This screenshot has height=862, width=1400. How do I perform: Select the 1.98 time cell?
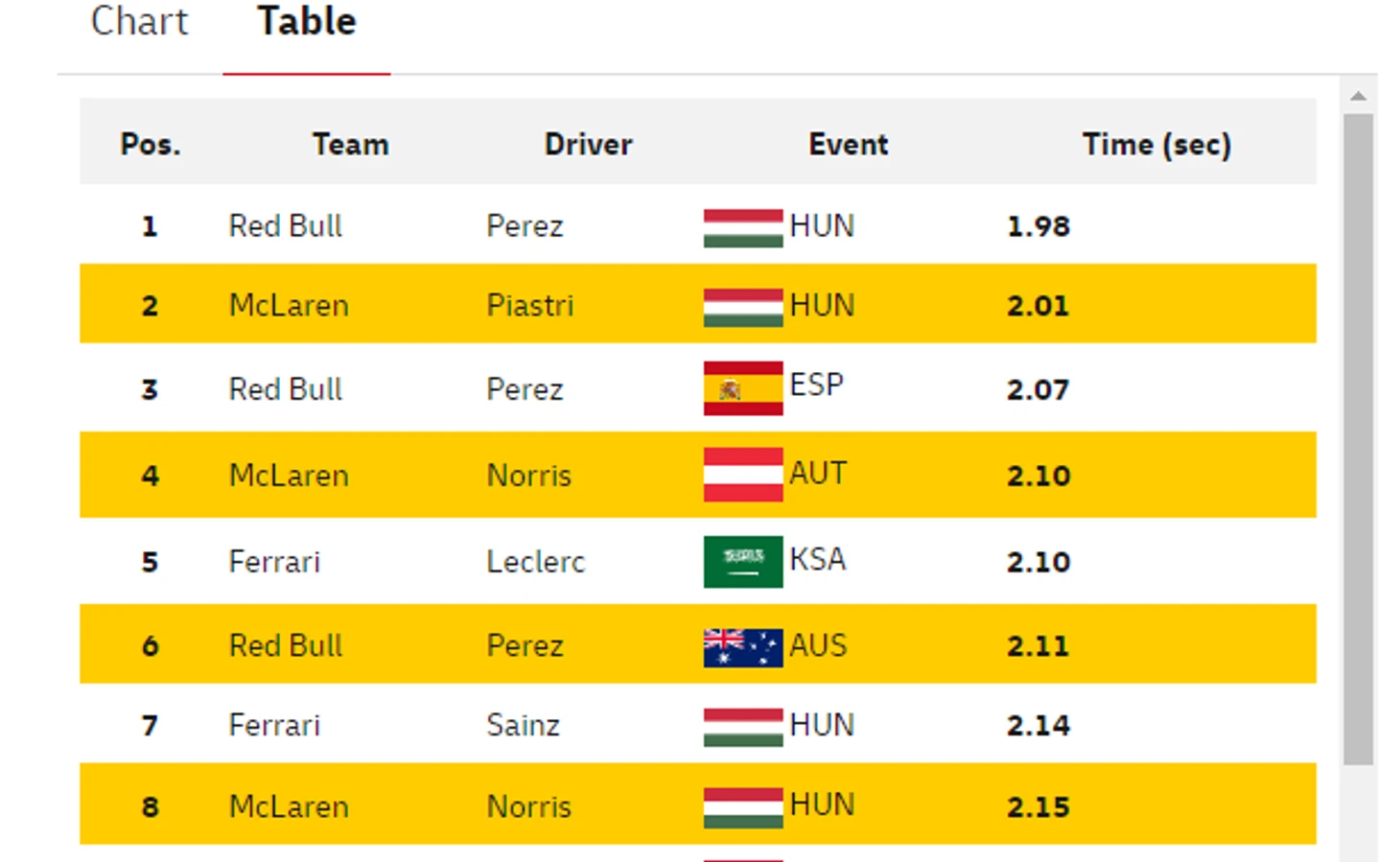coord(1038,227)
